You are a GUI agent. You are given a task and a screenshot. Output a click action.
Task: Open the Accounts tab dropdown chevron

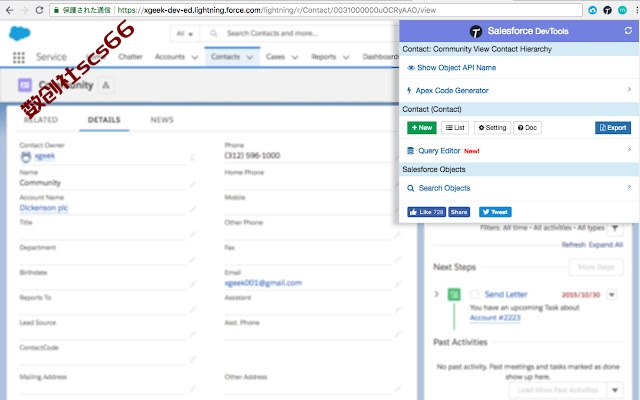195,57
